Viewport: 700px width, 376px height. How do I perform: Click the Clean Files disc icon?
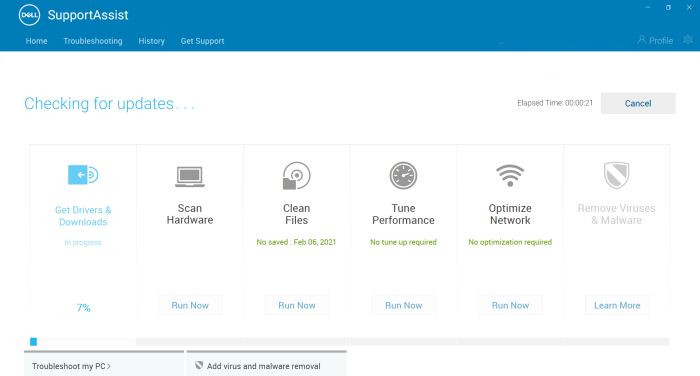(296, 175)
